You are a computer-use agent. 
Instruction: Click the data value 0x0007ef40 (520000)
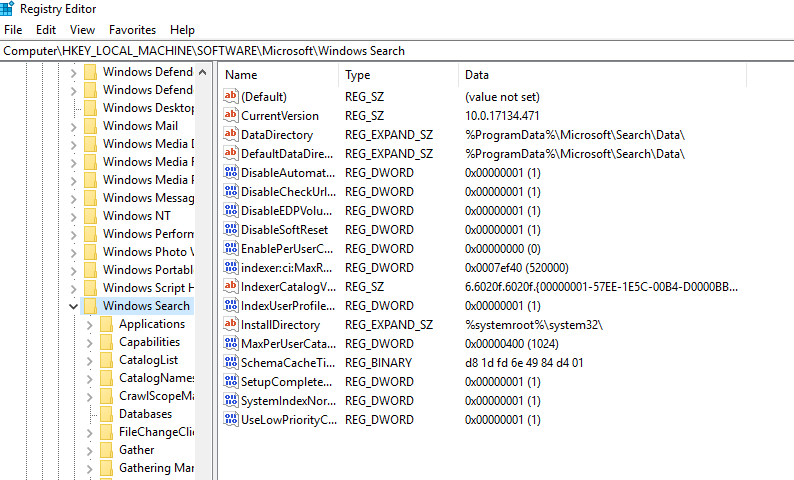pyautogui.click(x=517, y=267)
